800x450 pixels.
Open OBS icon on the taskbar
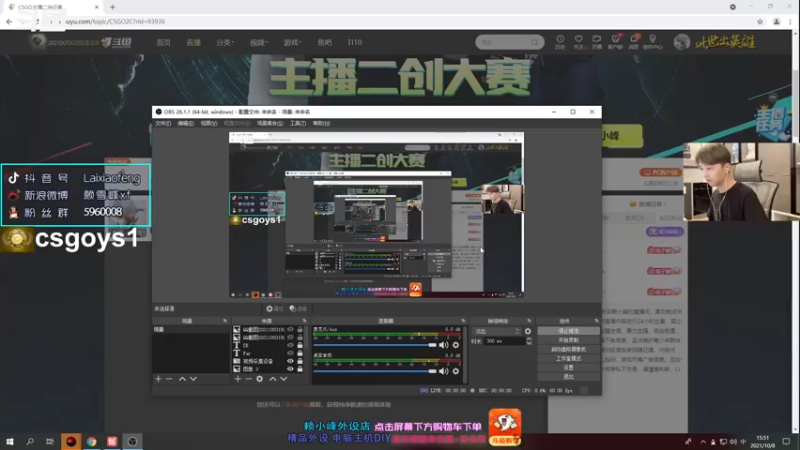[132, 442]
